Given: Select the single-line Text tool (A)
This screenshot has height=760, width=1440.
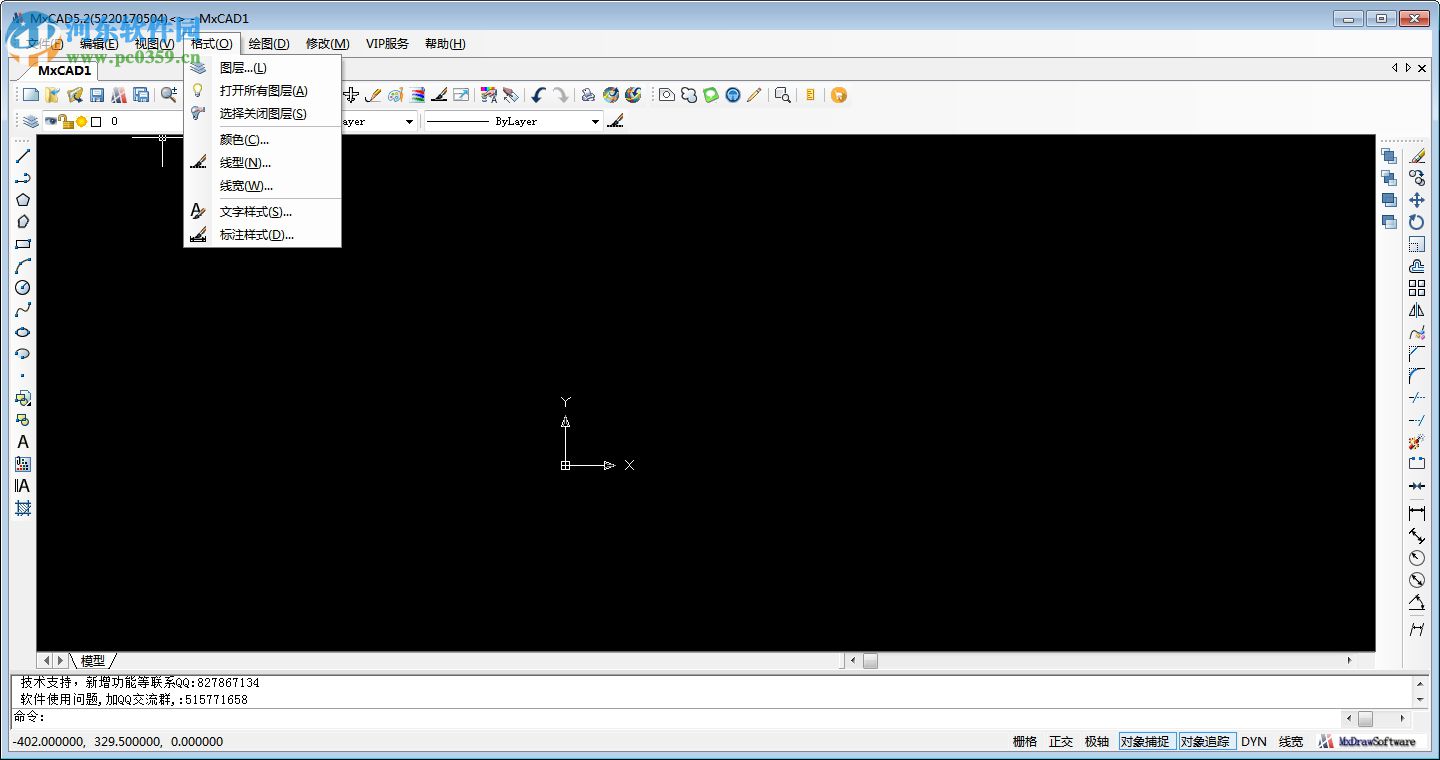Looking at the screenshot, I should pyautogui.click(x=22, y=442).
